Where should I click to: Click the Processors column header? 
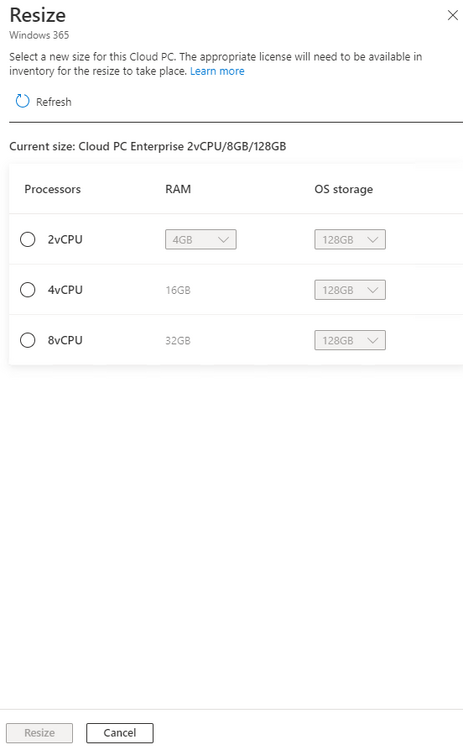pos(53,189)
